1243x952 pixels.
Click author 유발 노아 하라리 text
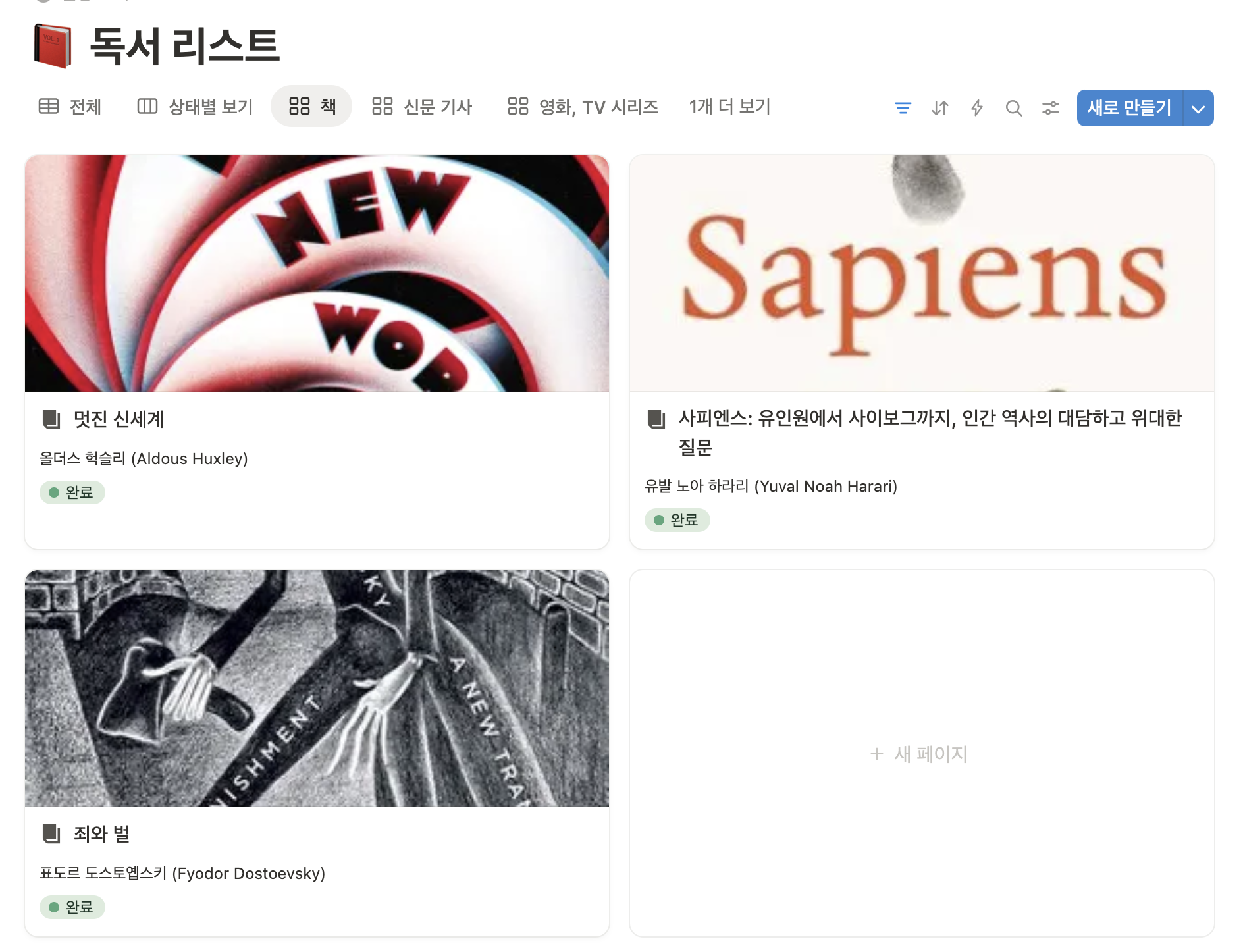pos(771,486)
